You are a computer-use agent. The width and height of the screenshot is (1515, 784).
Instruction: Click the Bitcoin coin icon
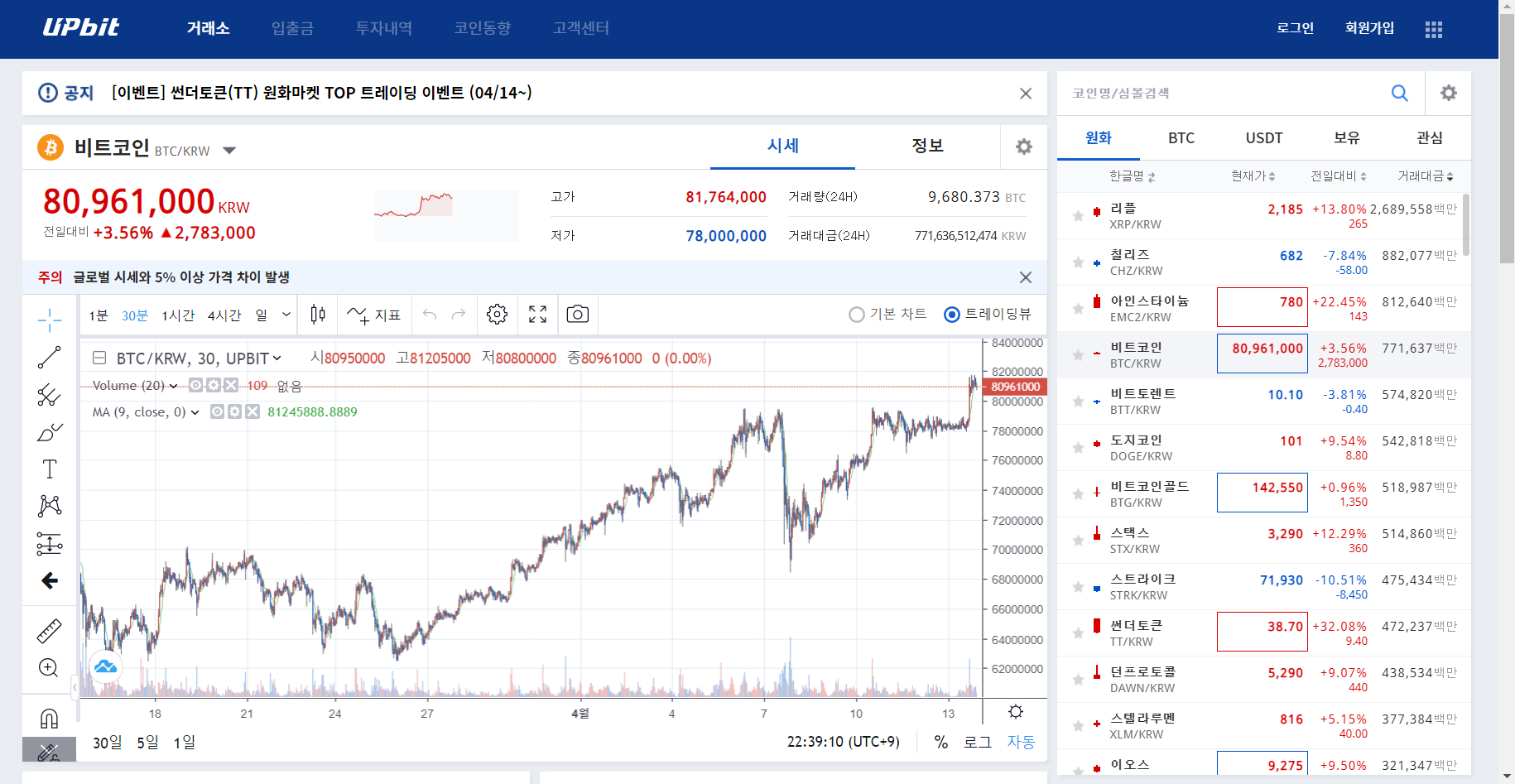[50, 147]
